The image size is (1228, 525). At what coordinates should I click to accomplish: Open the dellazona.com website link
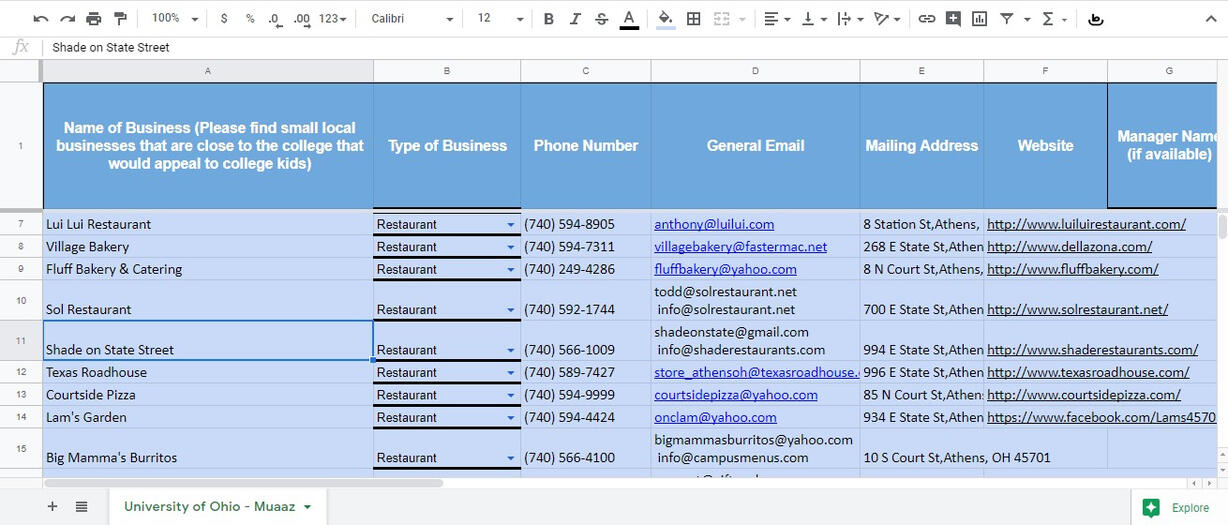1069,246
